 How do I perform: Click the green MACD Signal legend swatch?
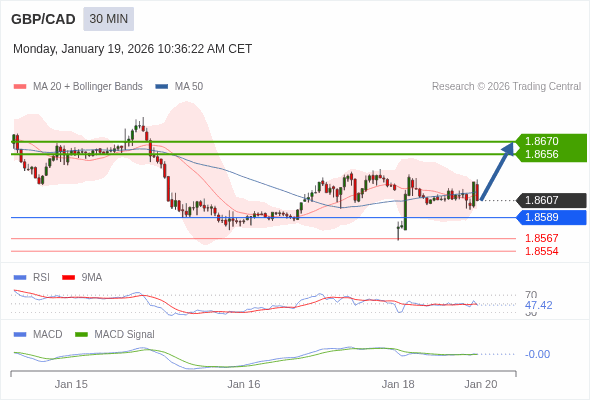tap(81, 335)
